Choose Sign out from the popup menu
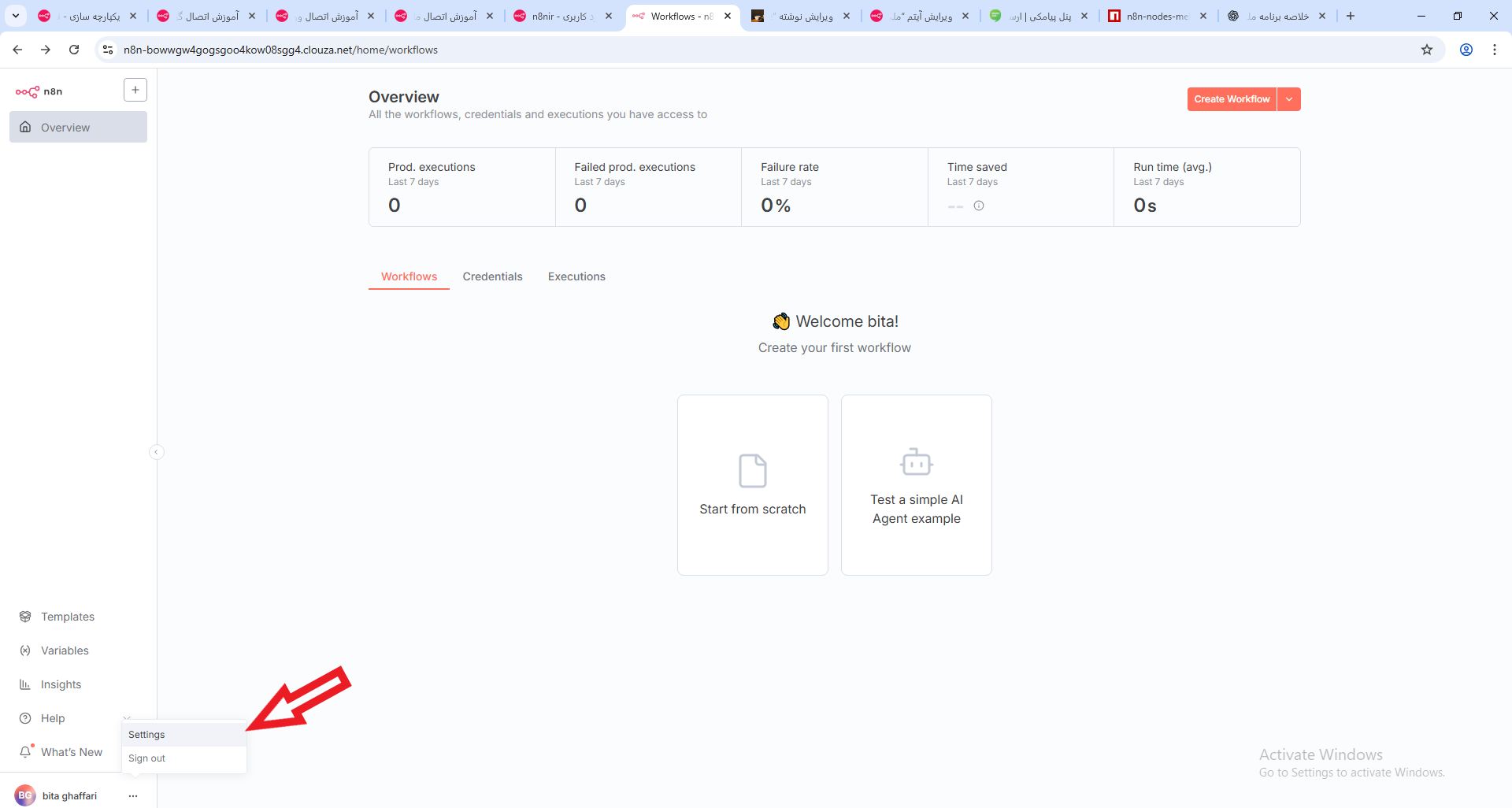The image size is (1512, 808). (146, 758)
